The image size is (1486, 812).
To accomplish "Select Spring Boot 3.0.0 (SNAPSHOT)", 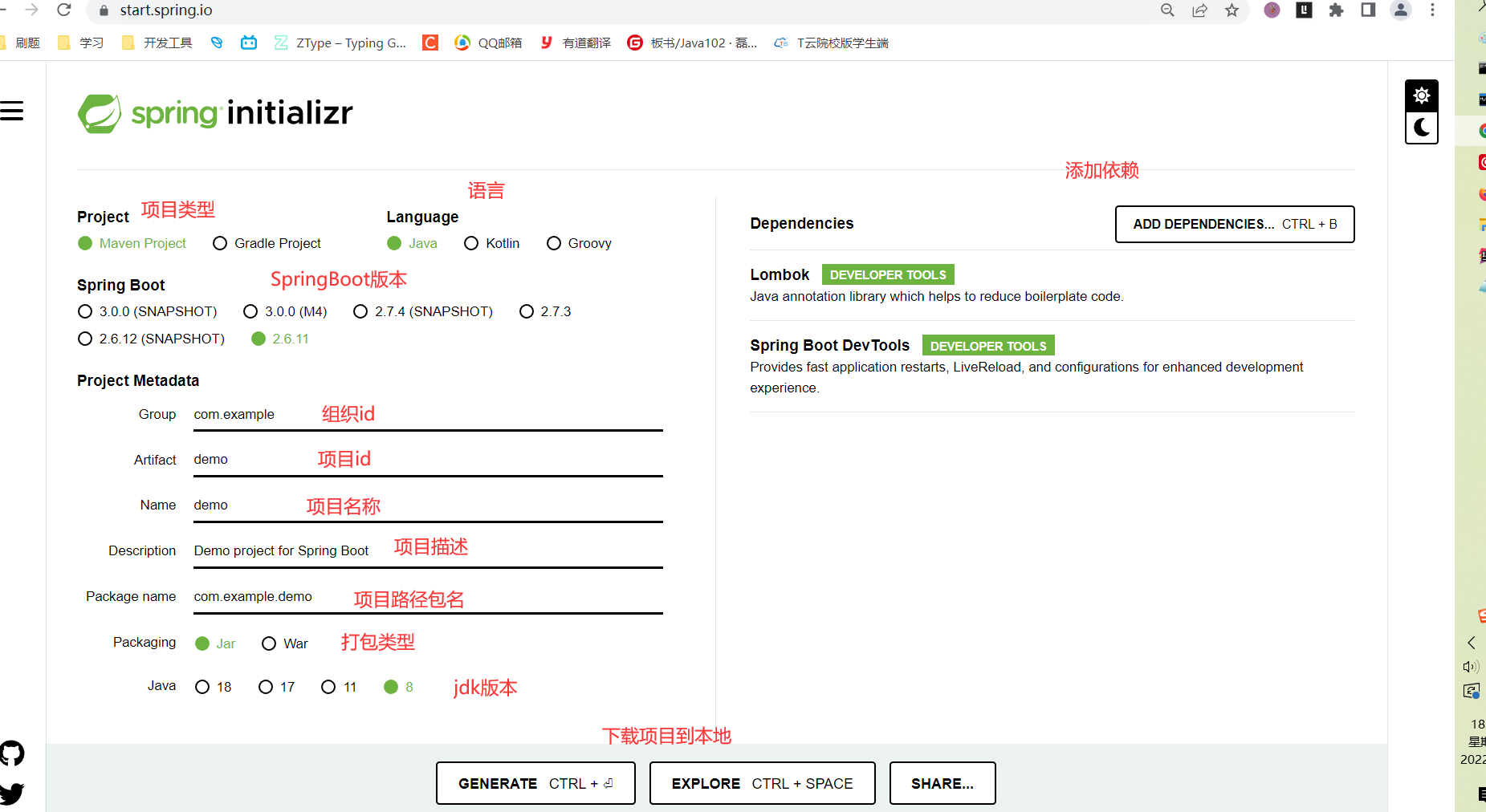I will (x=148, y=311).
